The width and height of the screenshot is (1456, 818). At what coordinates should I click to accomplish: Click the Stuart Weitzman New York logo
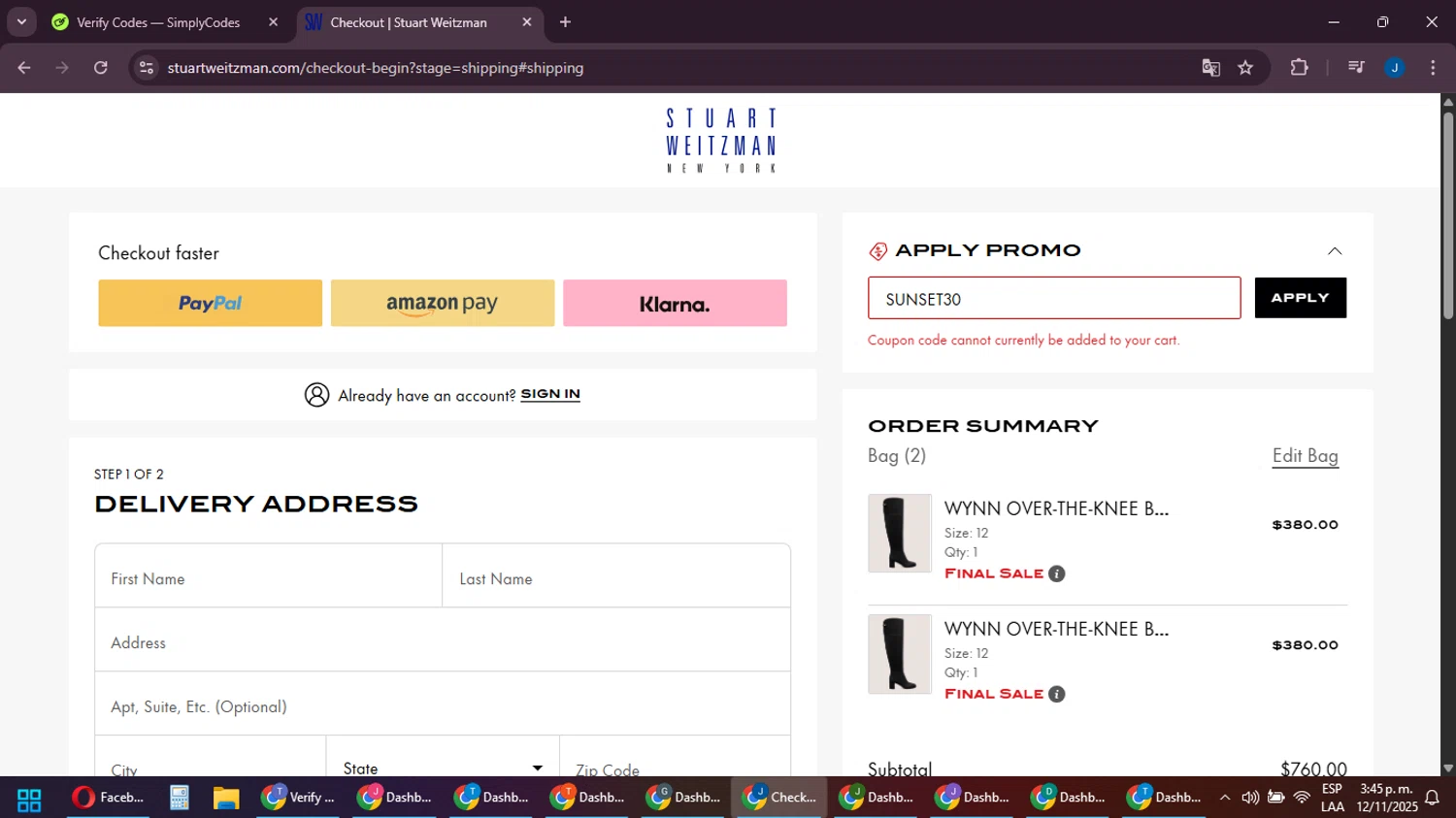pos(721,141)
